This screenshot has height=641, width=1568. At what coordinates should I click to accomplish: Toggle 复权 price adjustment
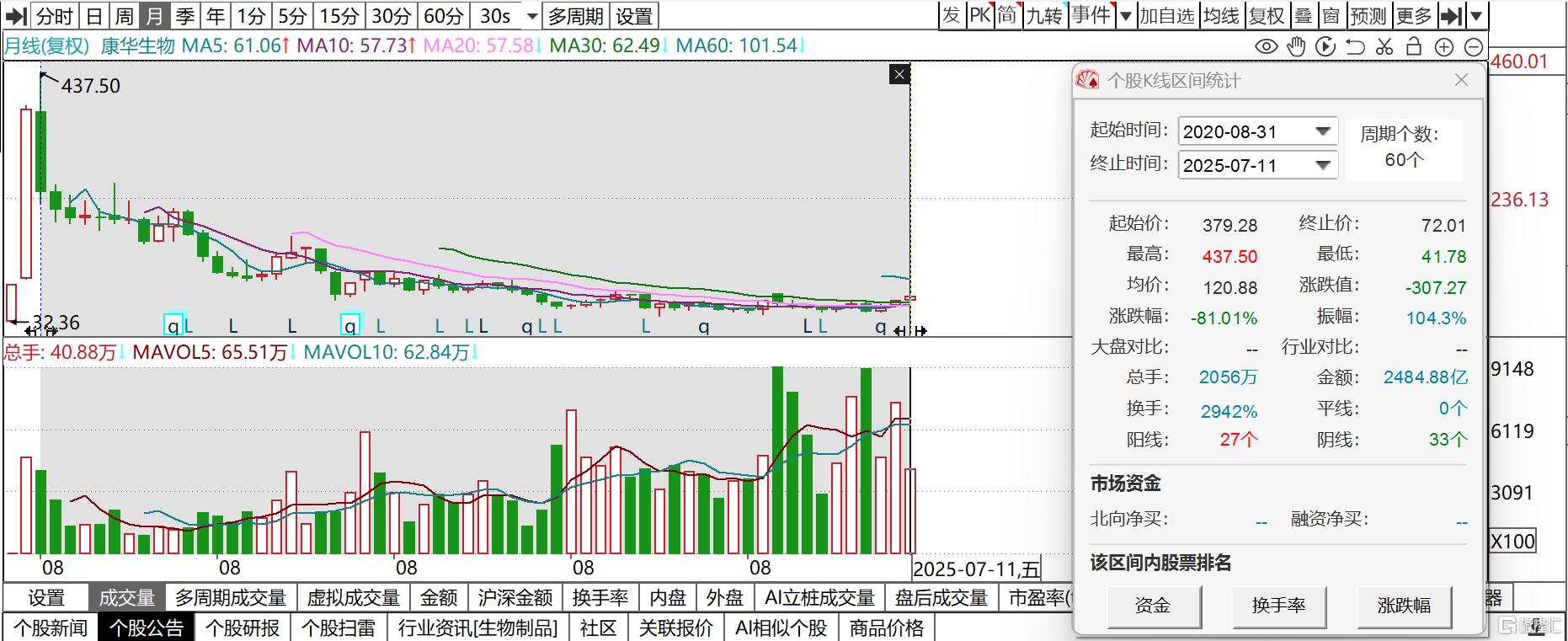1267,16
